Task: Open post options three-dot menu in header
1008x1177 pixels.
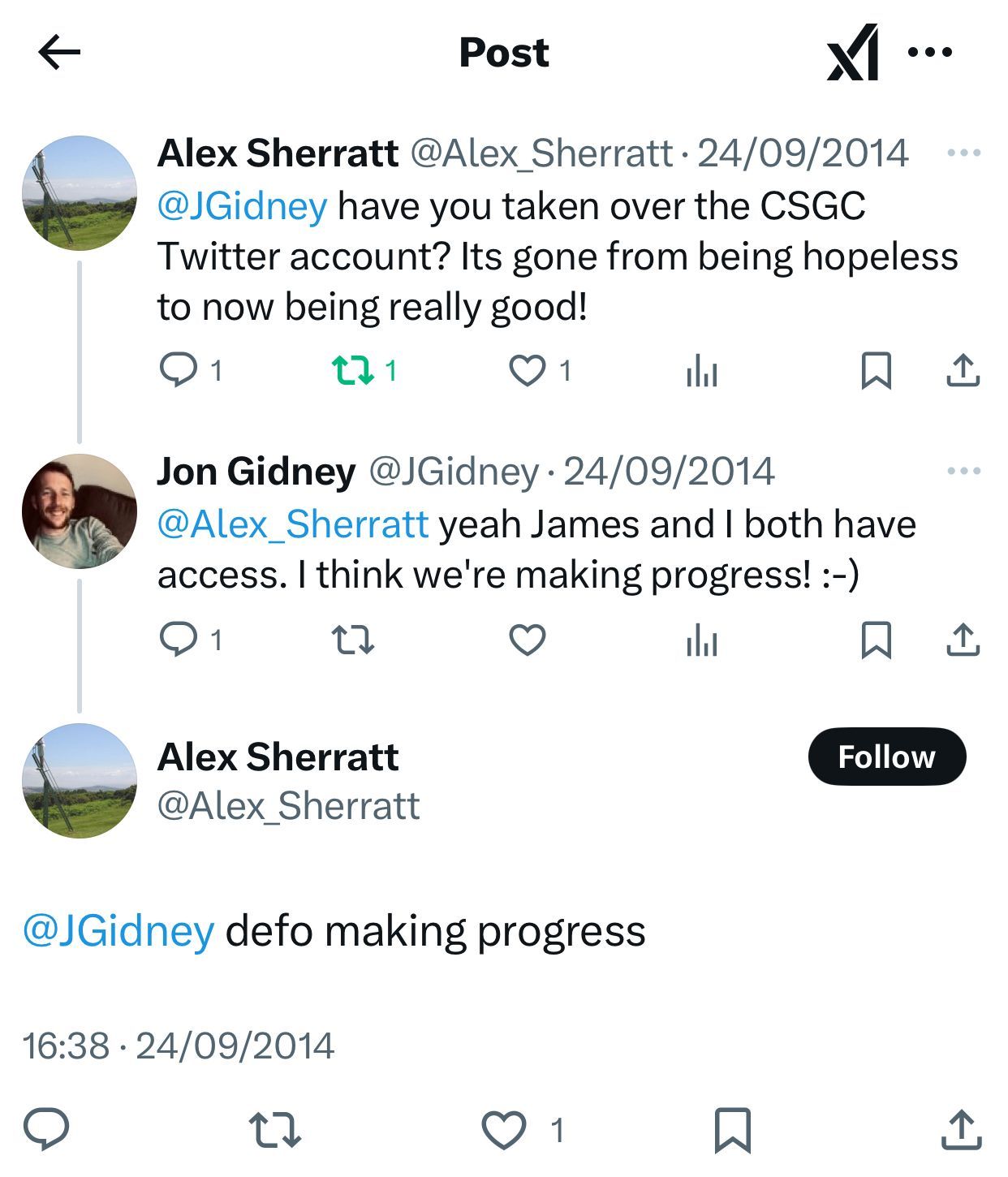Action: [x=930, y=53]
